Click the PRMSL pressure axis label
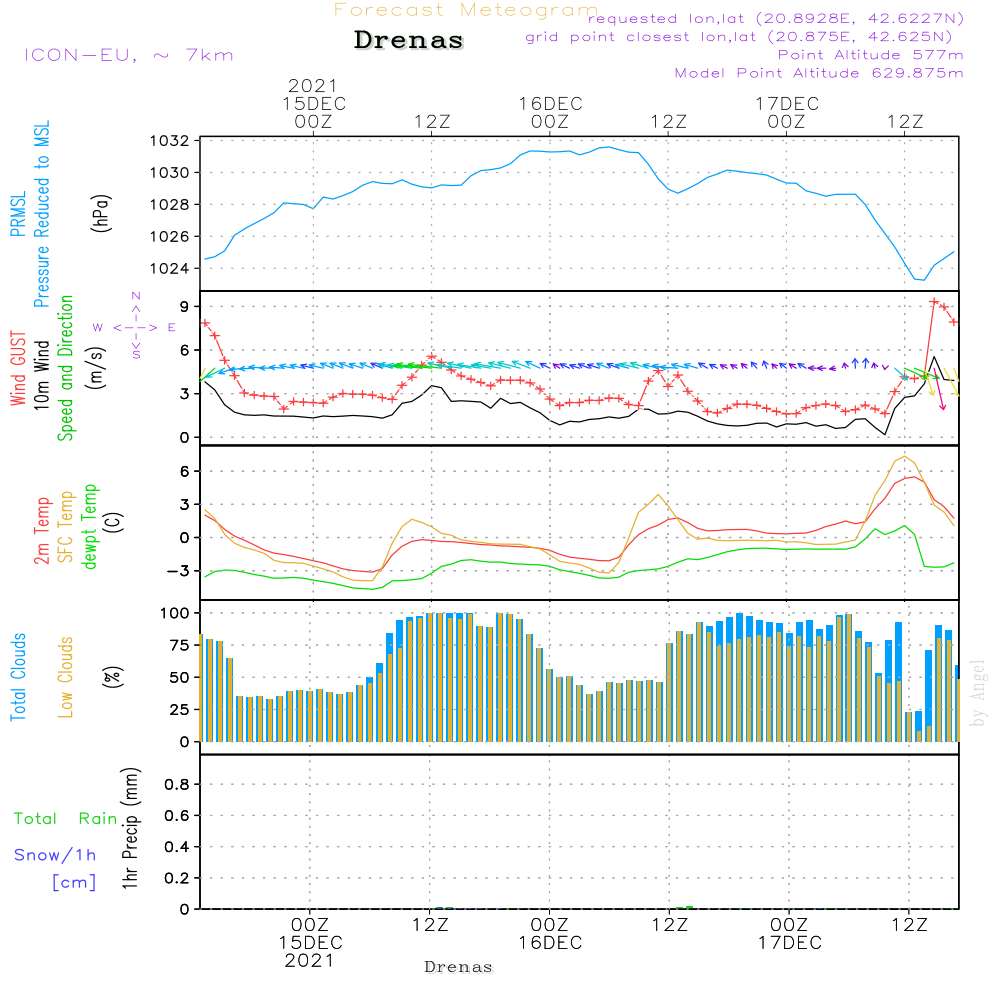Screen dimensions: 1000x1000 pos(19,210)
